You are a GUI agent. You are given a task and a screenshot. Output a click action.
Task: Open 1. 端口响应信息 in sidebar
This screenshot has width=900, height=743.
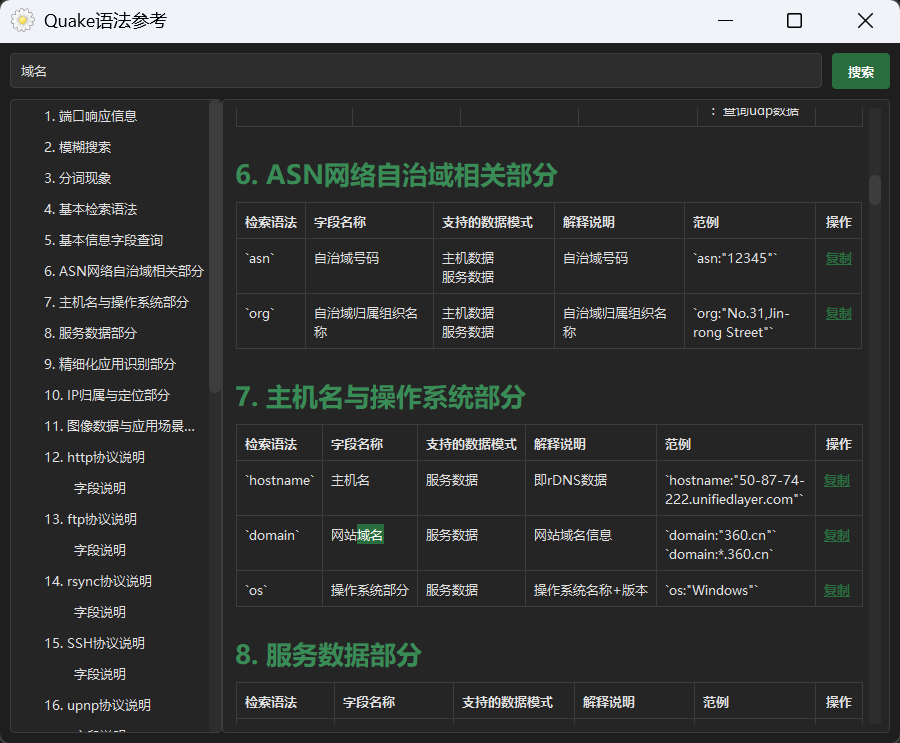click(91, 116)
